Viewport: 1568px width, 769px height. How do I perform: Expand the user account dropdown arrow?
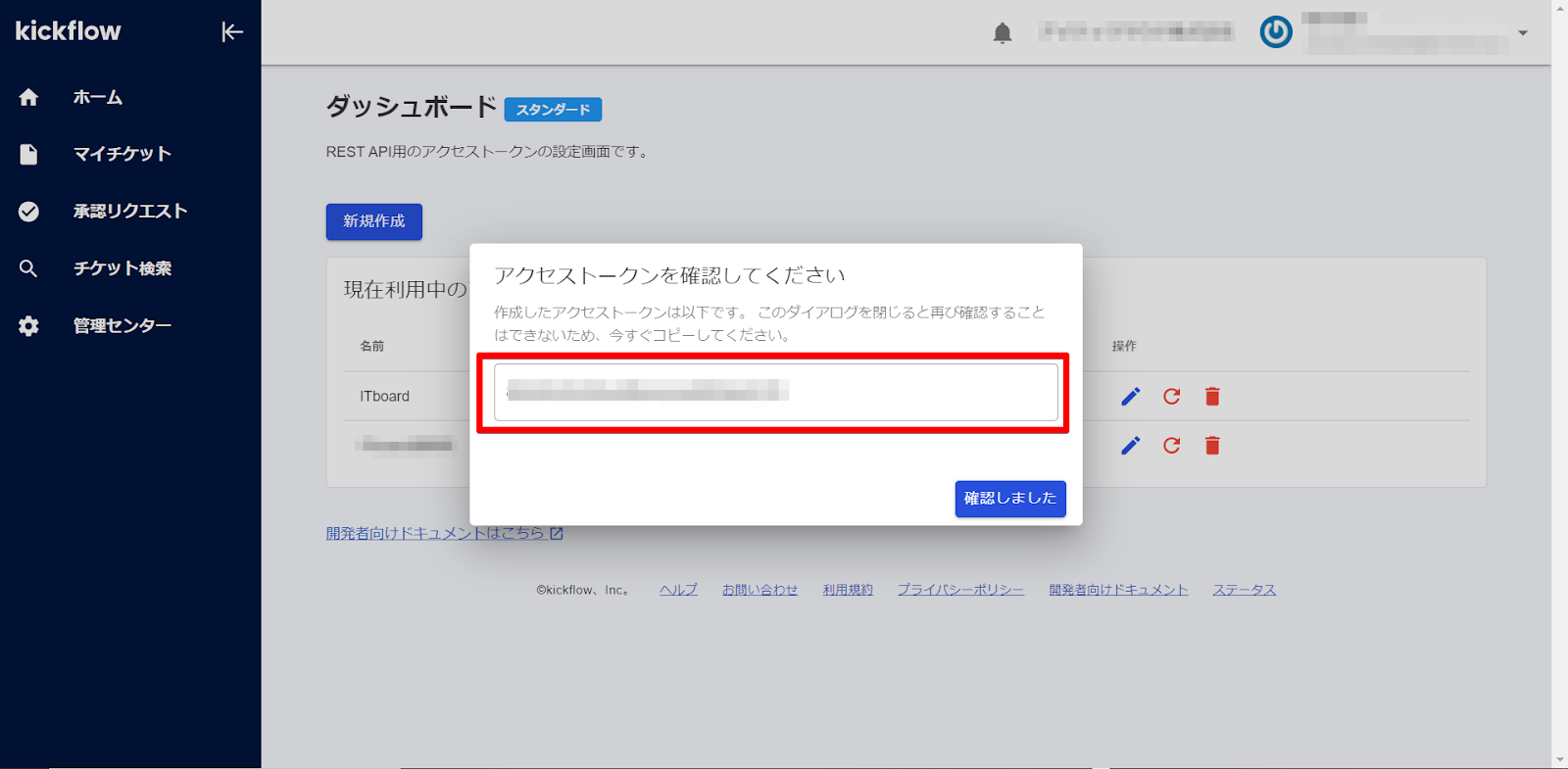(x=1522, y=33)
